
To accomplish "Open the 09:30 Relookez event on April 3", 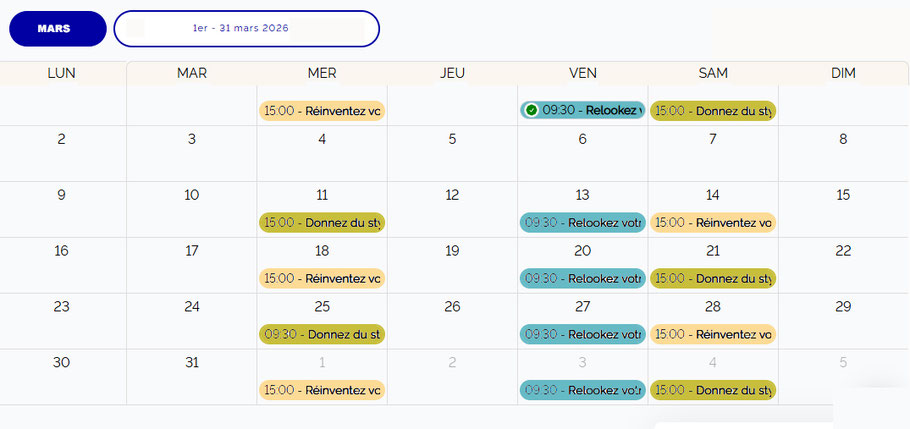I will (x=582, y=389).
